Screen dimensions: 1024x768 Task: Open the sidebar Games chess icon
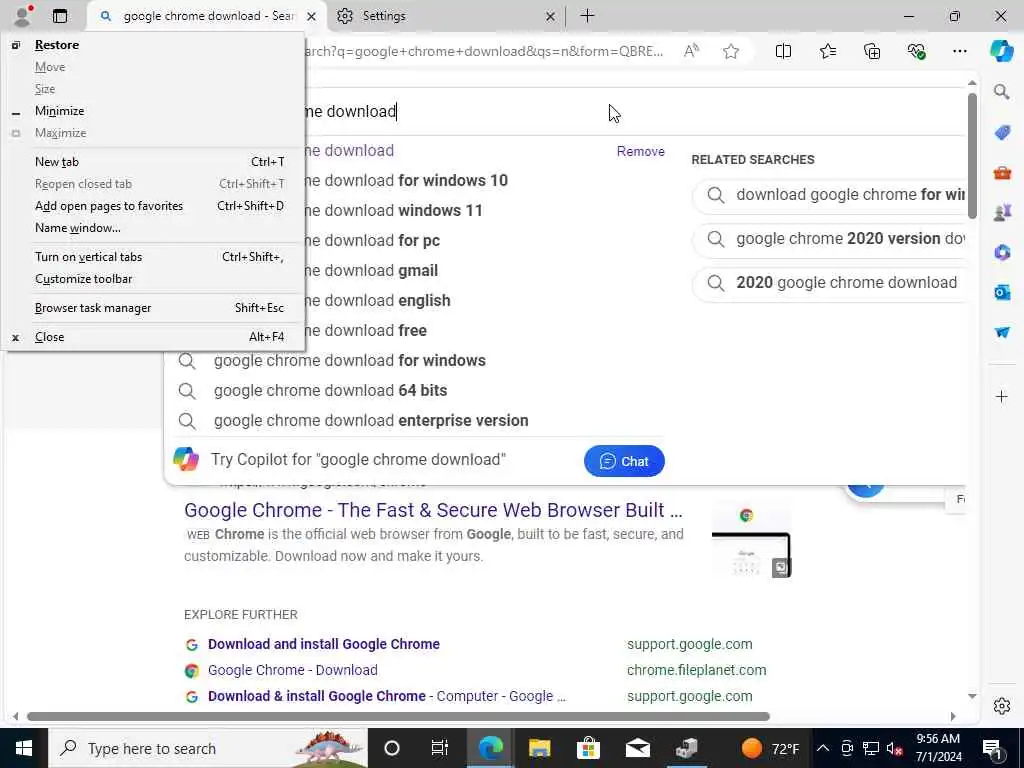(x=1002, y=212)
